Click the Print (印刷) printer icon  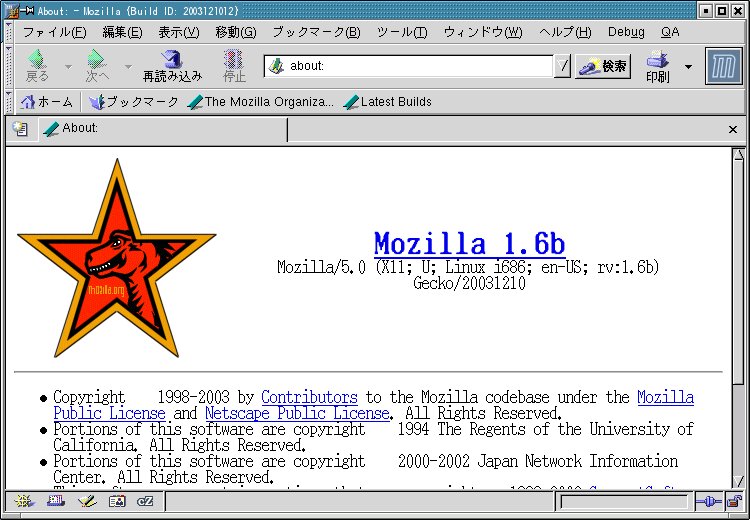658,60
